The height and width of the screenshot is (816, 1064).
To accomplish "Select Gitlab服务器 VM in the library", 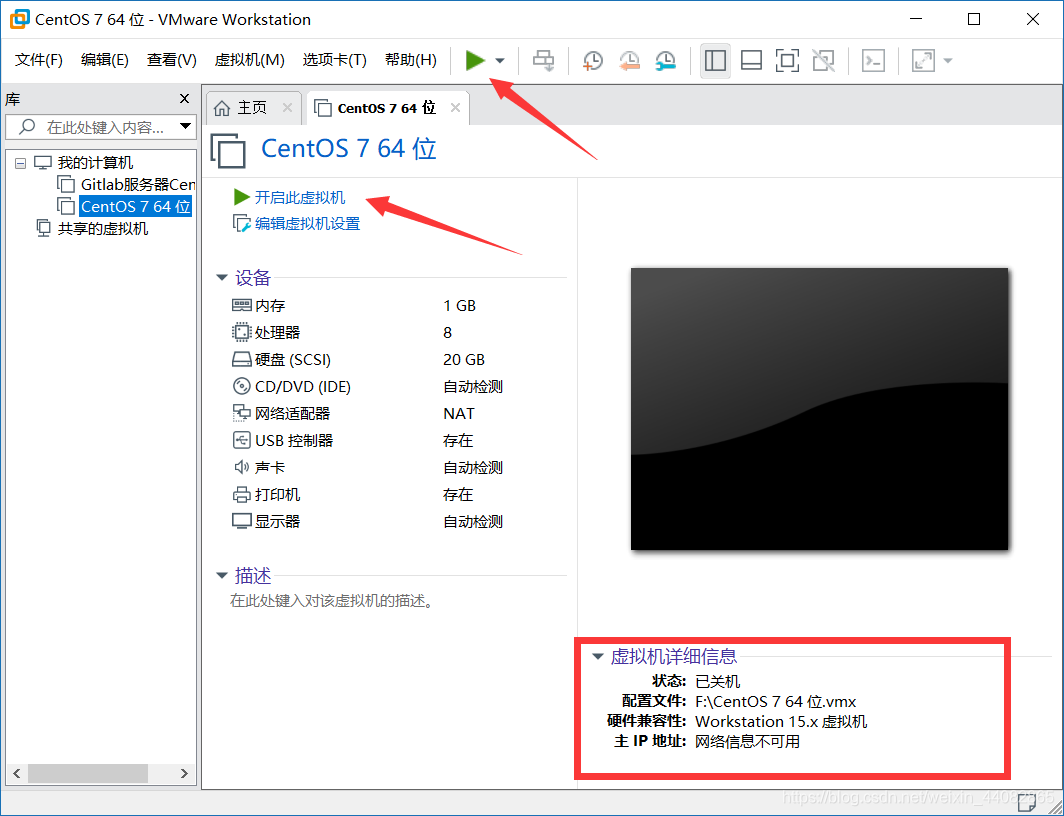I will [126, 184].
